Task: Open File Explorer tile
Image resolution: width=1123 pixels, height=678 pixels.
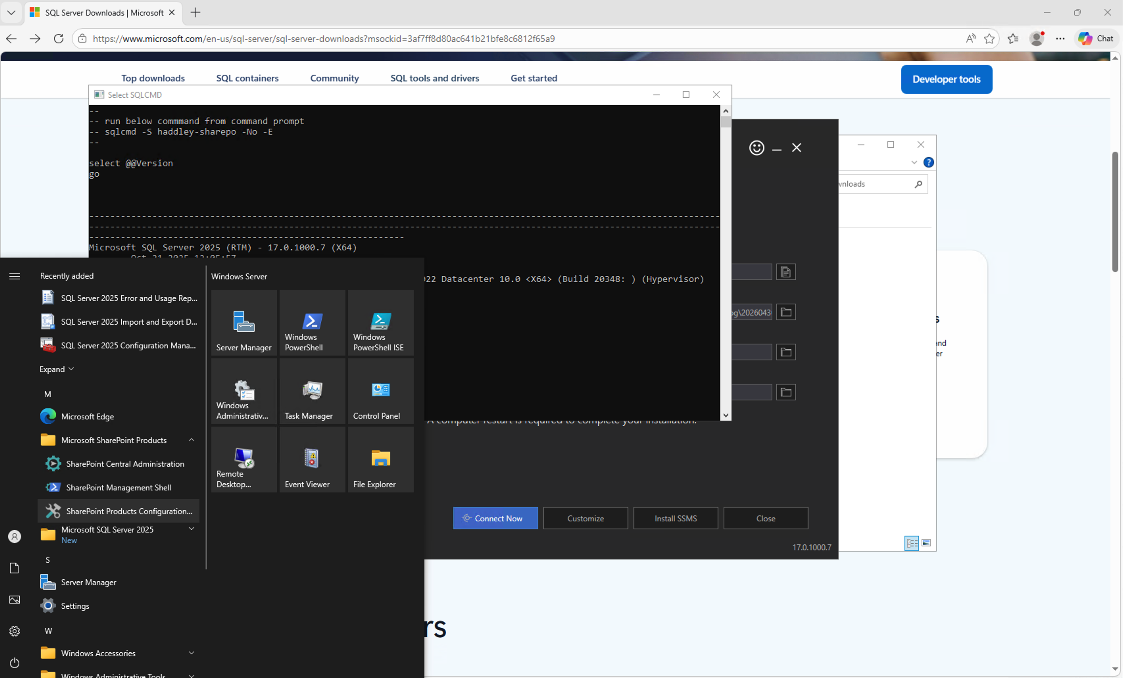Action: (381, 460)
